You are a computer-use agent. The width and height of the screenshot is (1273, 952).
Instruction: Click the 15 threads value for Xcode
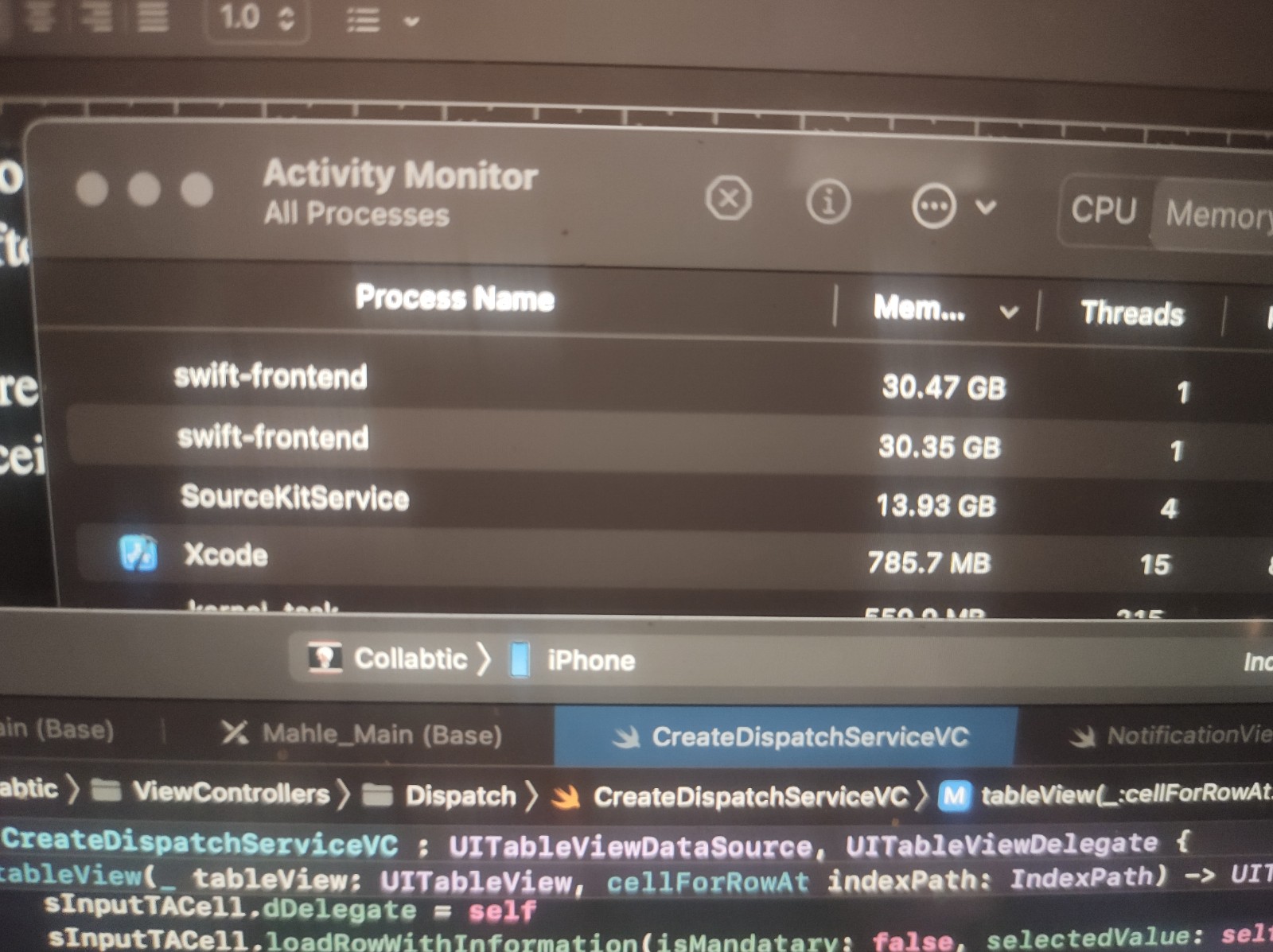[1155, 565]
